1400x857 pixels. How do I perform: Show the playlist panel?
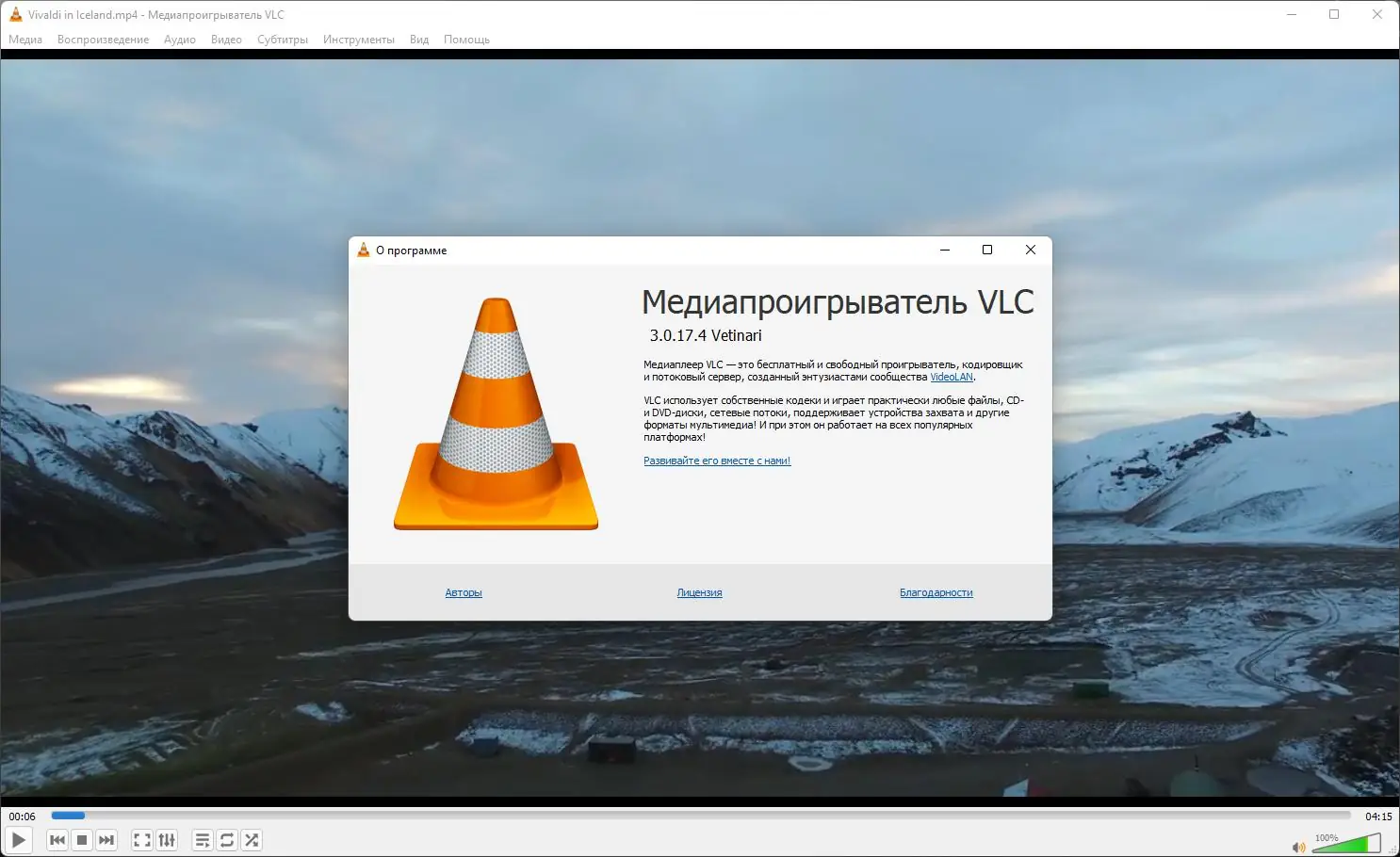(203, 840)
